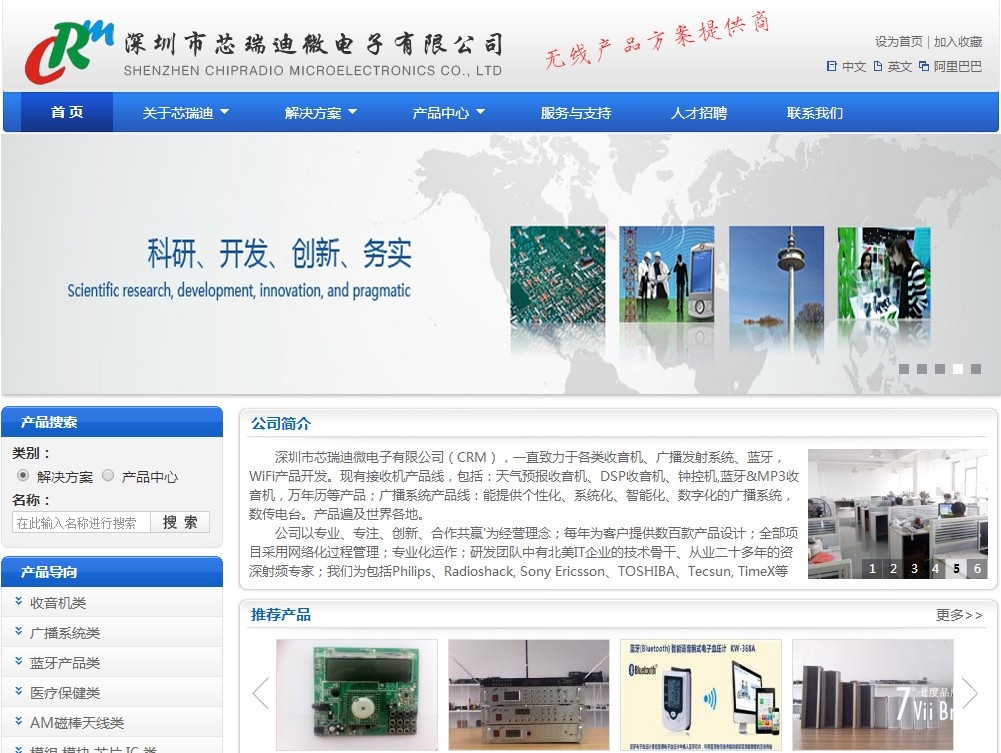Viewport: 1001px width, 753px height.
Task: Select the 产品中心 radio button in search
Action: pos(108,476)
